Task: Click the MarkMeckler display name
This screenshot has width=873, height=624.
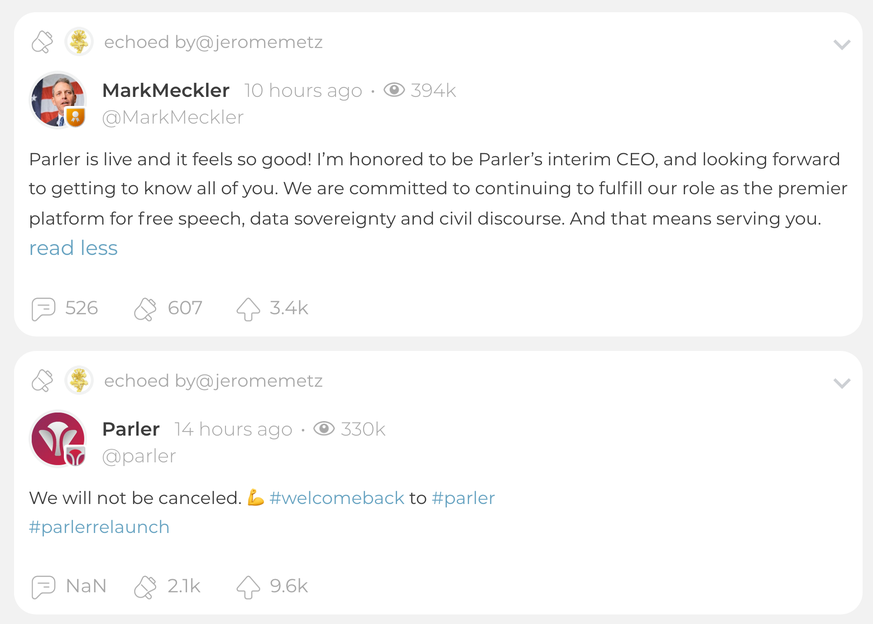Action: coord(166,90)
